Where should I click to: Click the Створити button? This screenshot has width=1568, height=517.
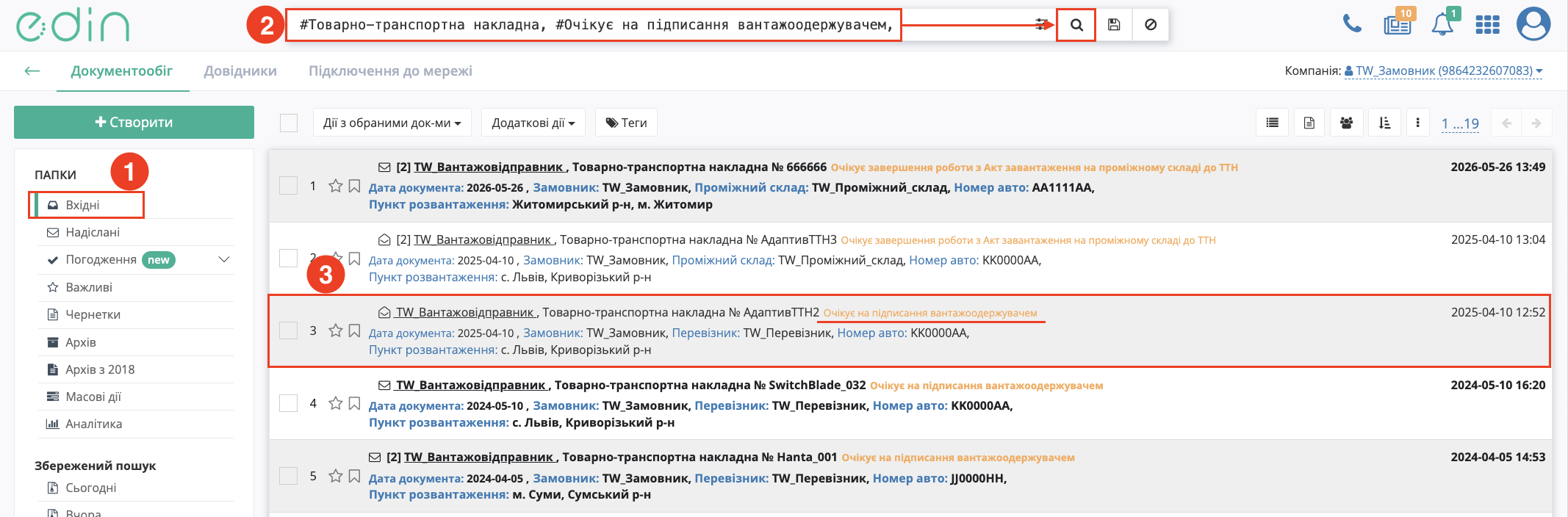[134, 122]
